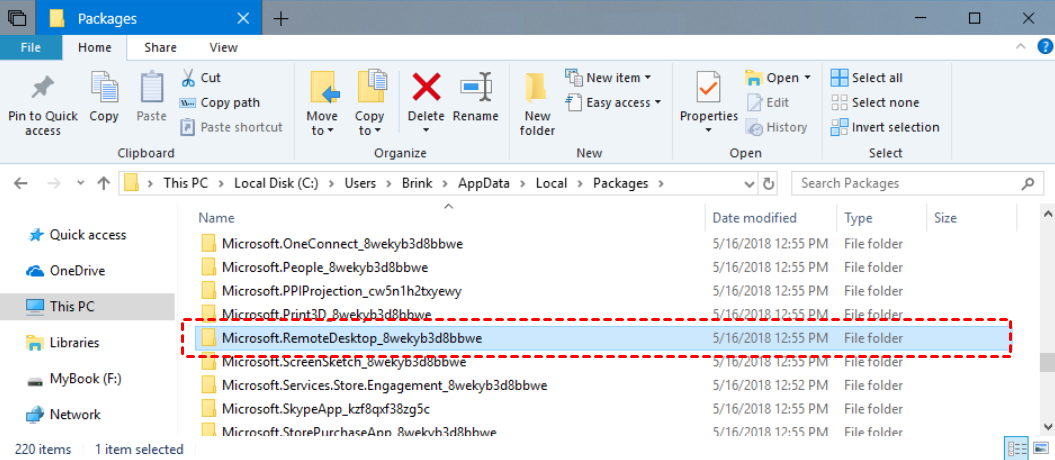Click Local breadcrumb in address bar

(x=552, y=183)
